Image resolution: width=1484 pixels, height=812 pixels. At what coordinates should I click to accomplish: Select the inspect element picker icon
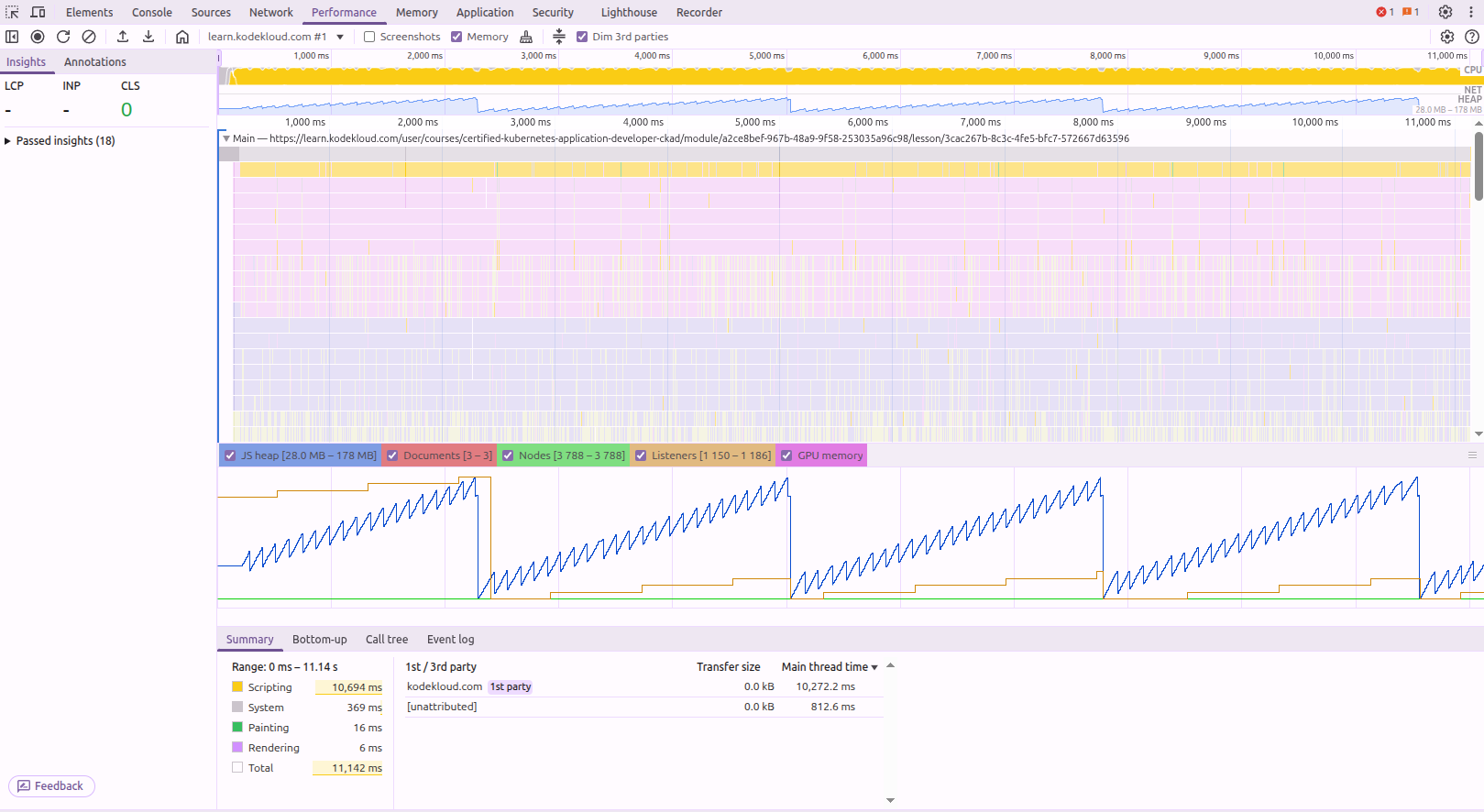[12, 12]
